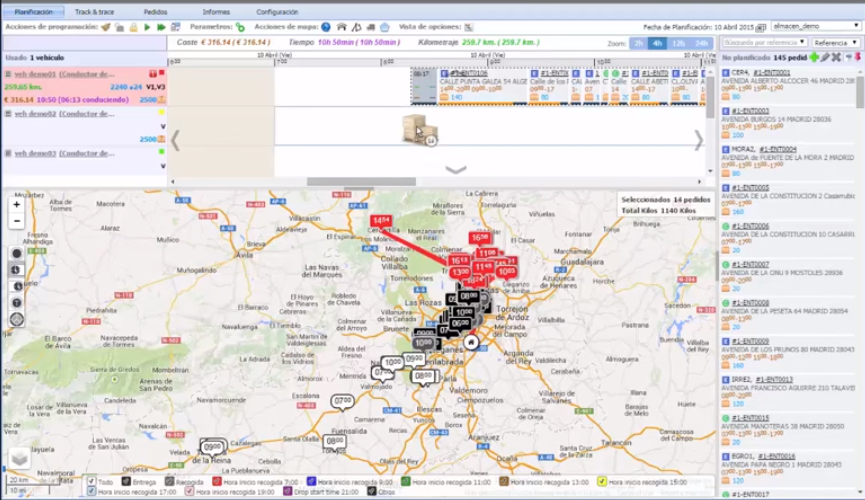Click the Parámetros settings icon
The height and width of the screenshot is (500, 865).
(240, 27)
